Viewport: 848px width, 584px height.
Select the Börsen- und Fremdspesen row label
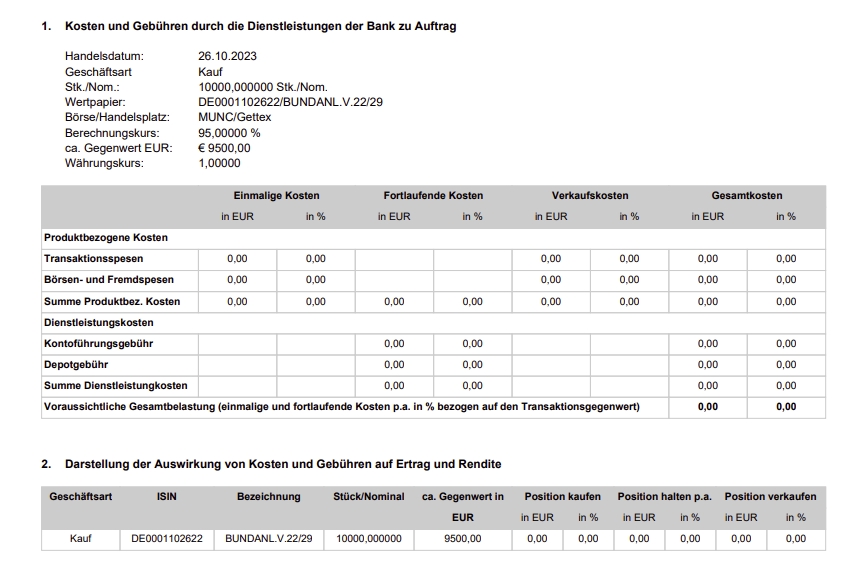click(109, 280)
